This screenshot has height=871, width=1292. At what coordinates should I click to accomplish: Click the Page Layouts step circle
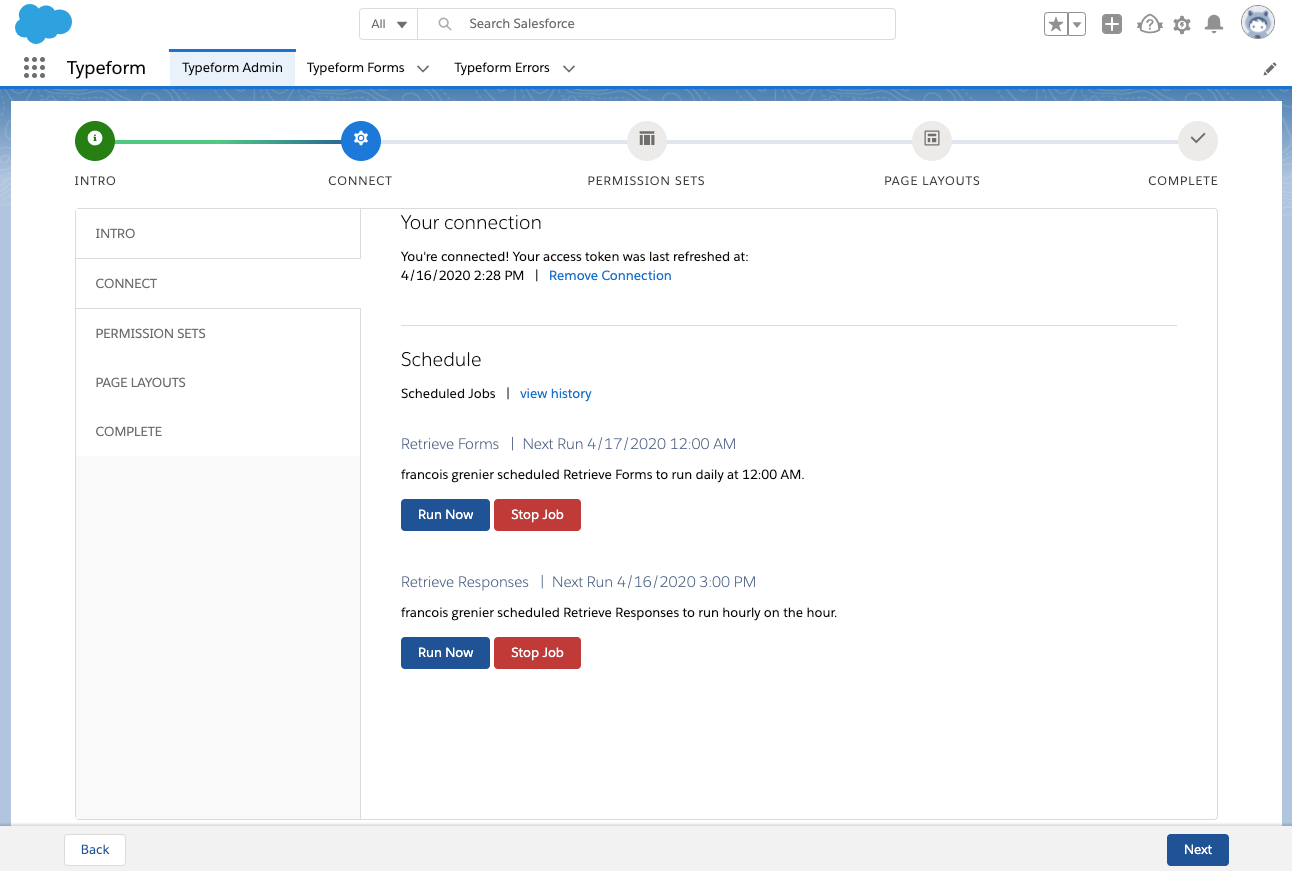point(932,140)
